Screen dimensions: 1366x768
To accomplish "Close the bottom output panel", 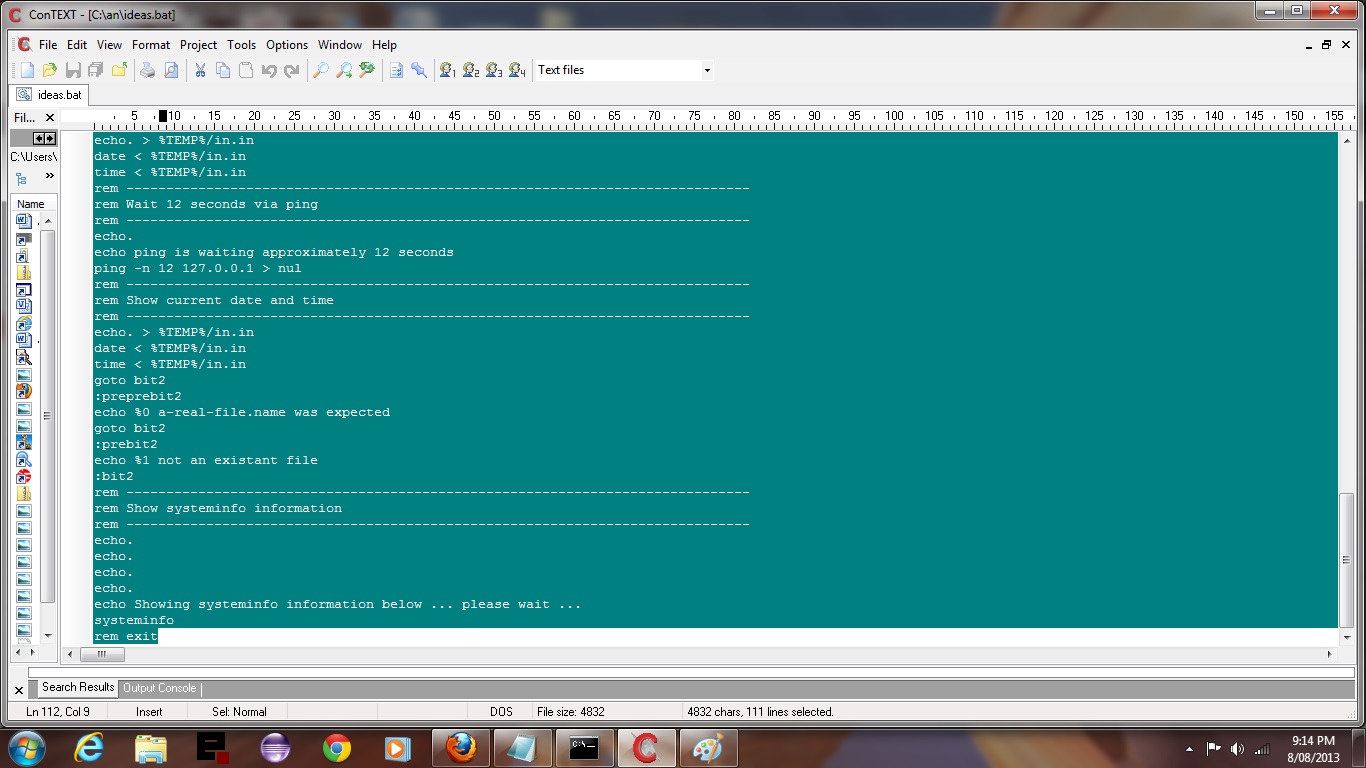I will 19,690.
